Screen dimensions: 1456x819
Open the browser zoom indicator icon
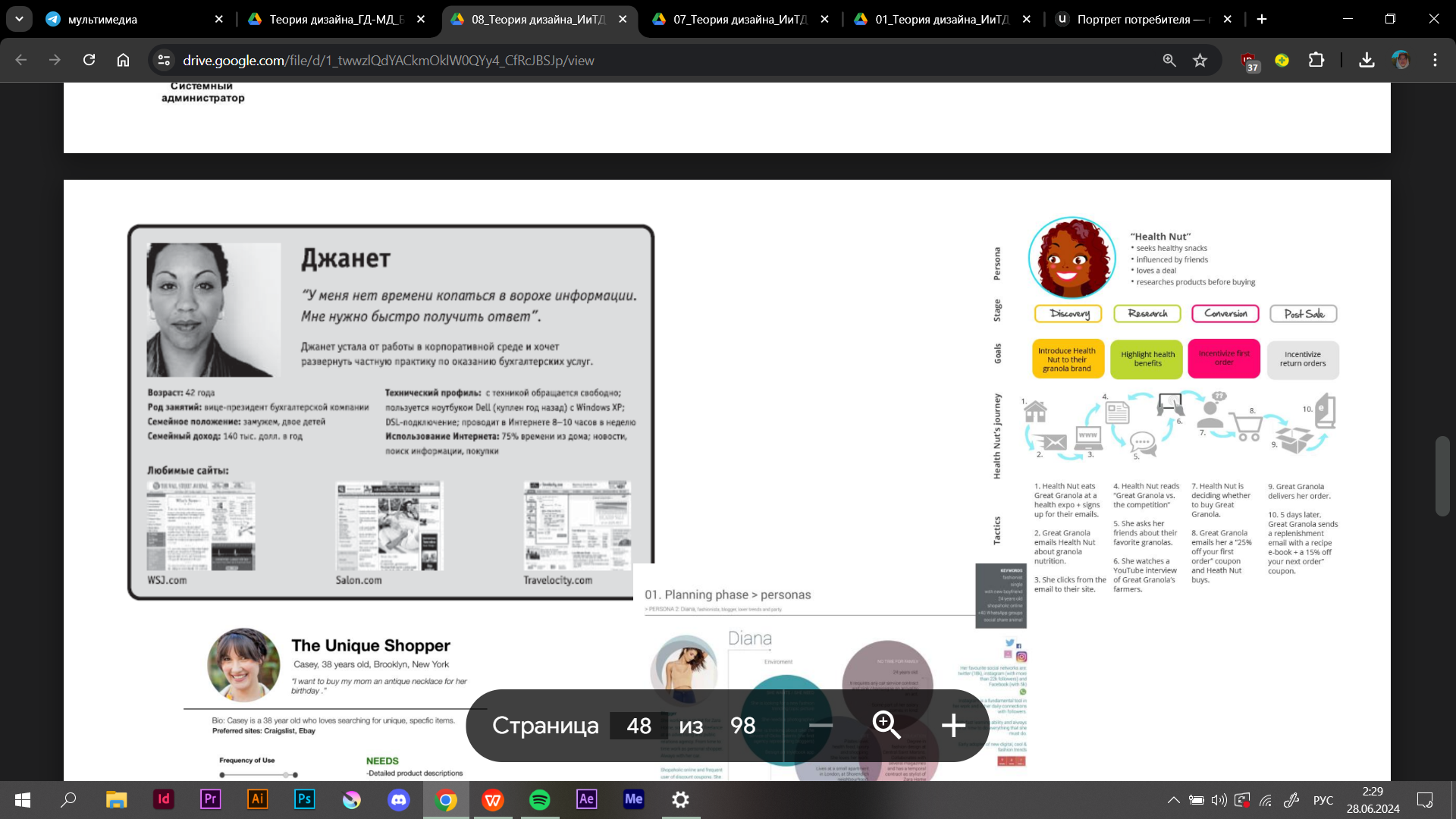(x=1169, y=60)
